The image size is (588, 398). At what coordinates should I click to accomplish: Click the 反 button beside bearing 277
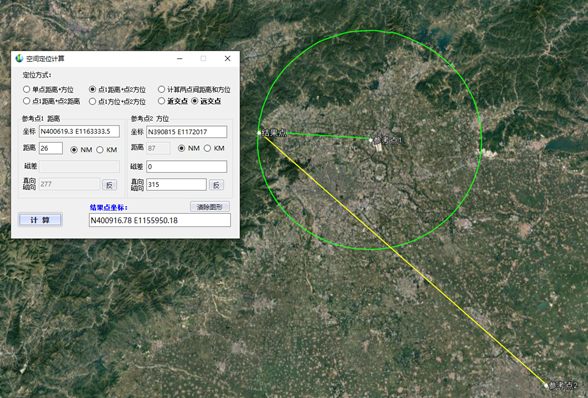110,185
